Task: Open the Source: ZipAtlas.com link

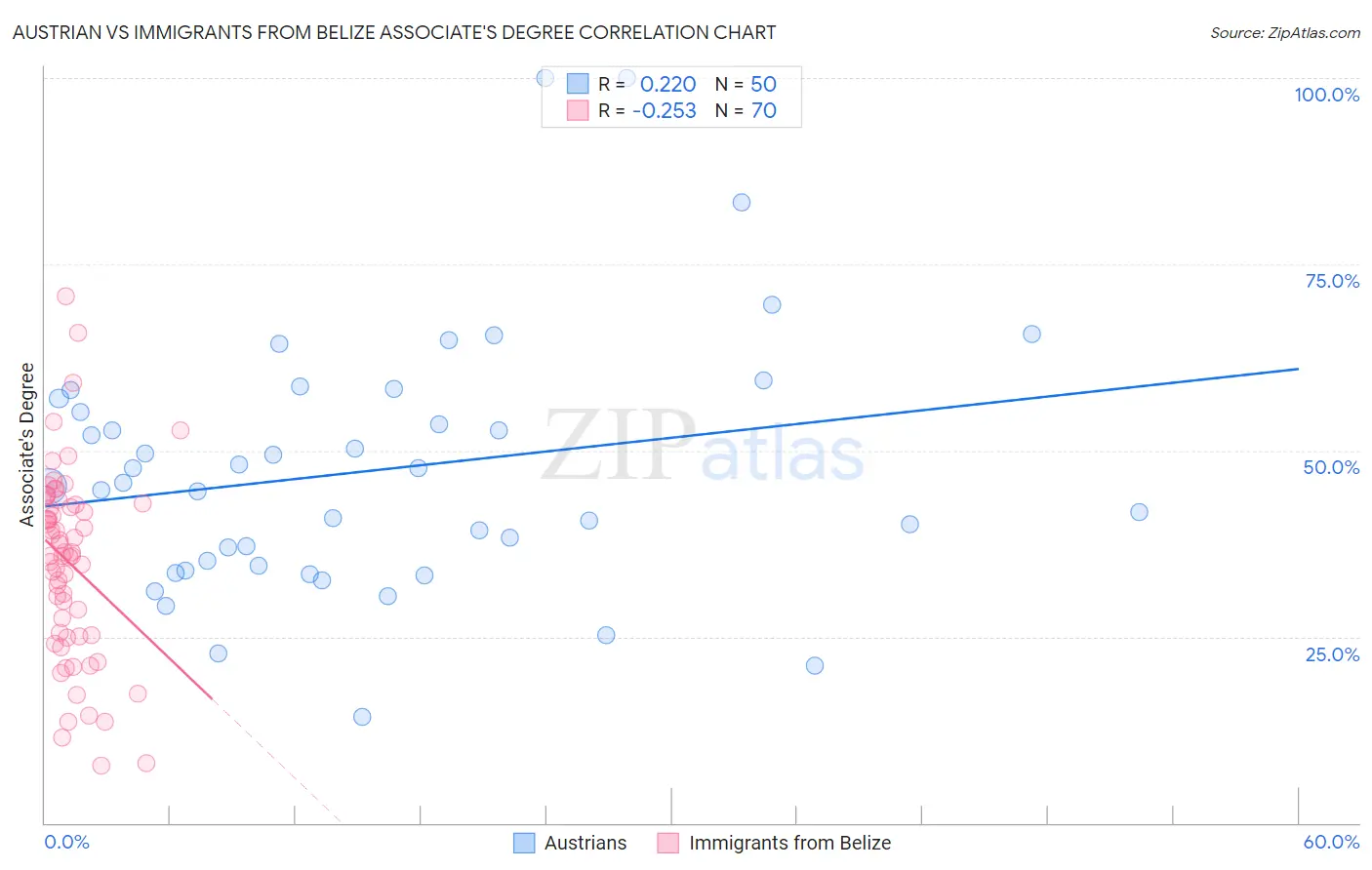Action: (1285, 33)
